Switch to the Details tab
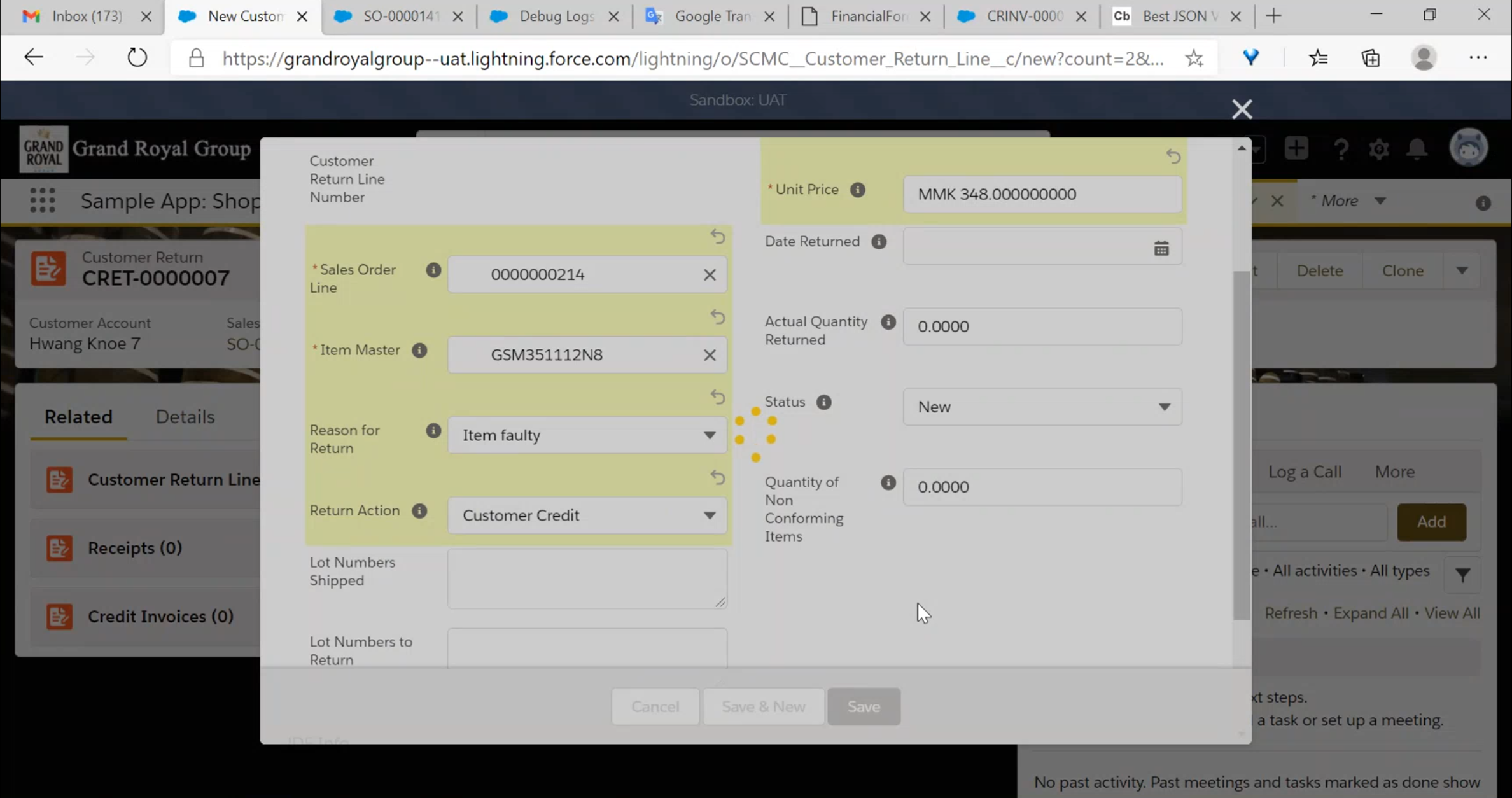Viewport: 1512px width, 798px height. click(x=185, y=417)
